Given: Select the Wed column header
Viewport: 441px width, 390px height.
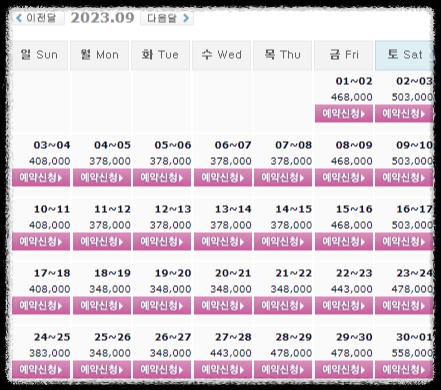Looking at the screenshot, I should 221,55.
